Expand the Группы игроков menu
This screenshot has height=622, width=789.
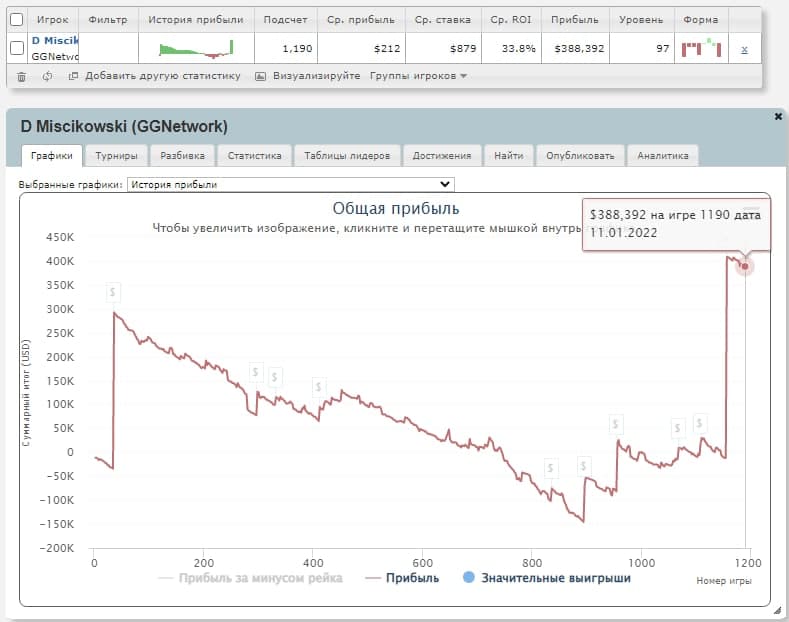(418, 76)
